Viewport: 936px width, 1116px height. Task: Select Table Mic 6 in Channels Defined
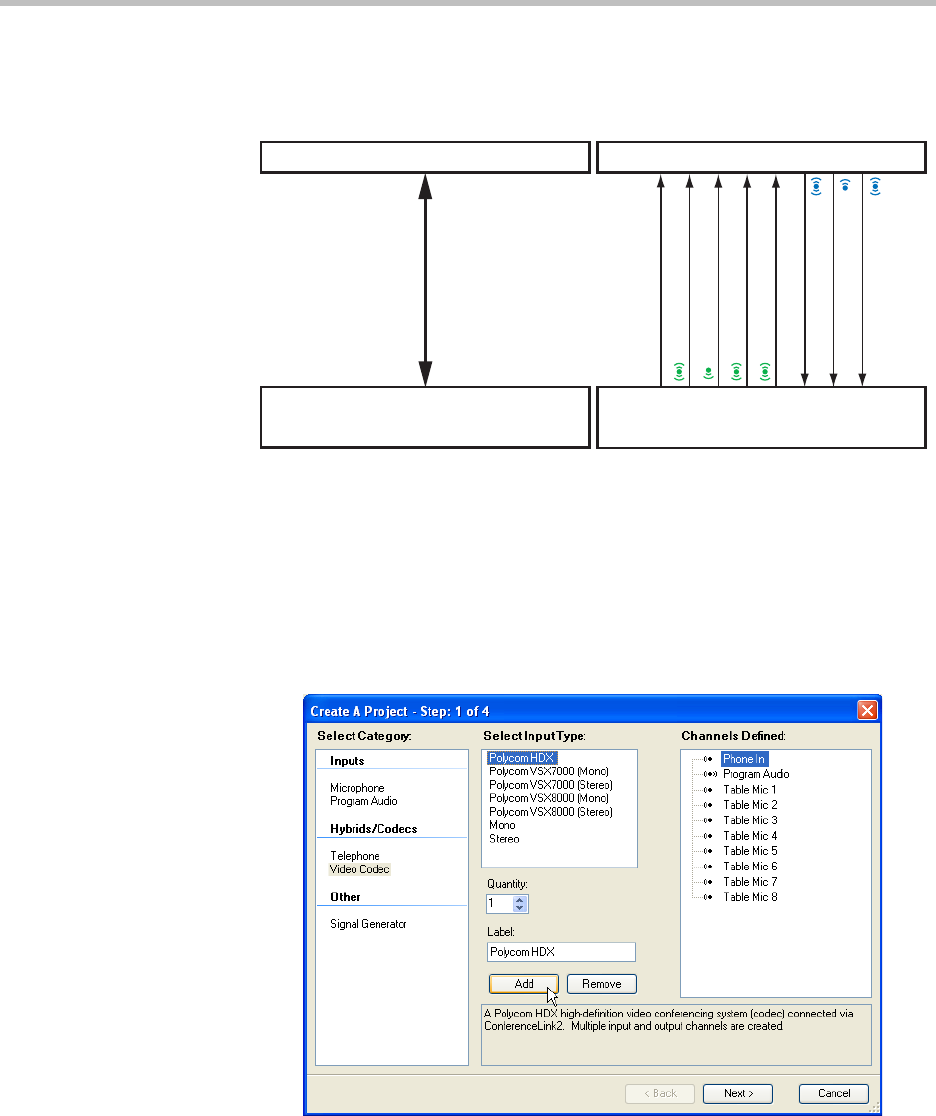coord(750,866)
